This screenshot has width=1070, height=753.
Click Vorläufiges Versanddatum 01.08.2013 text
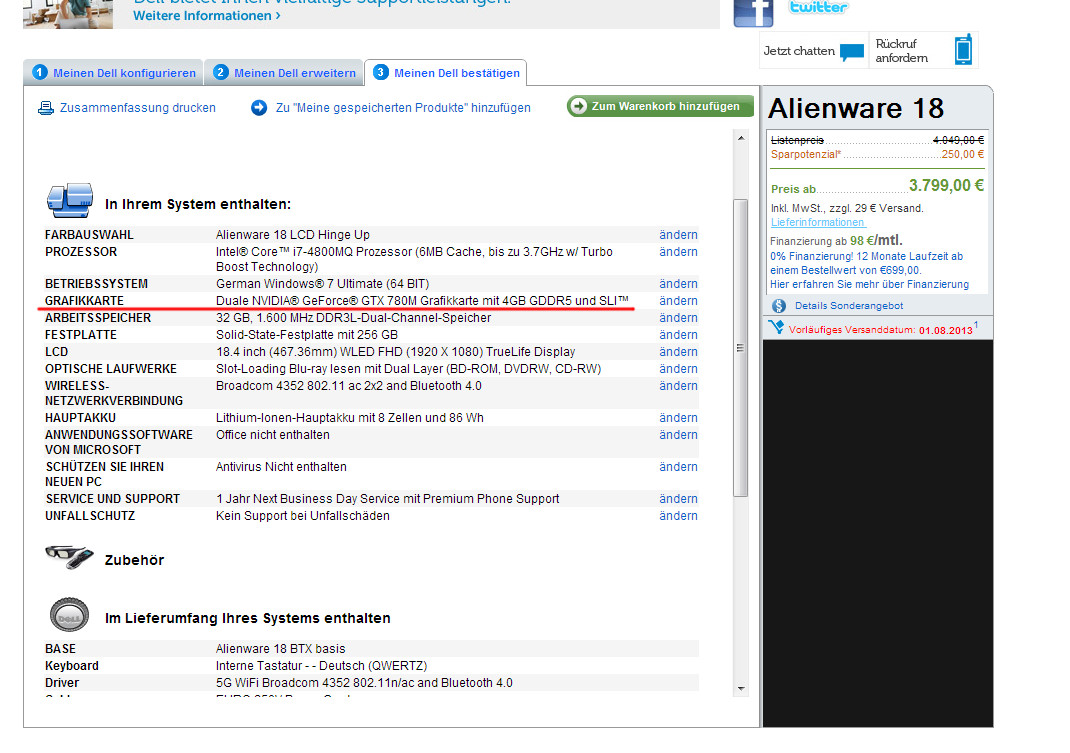(880, 330)
